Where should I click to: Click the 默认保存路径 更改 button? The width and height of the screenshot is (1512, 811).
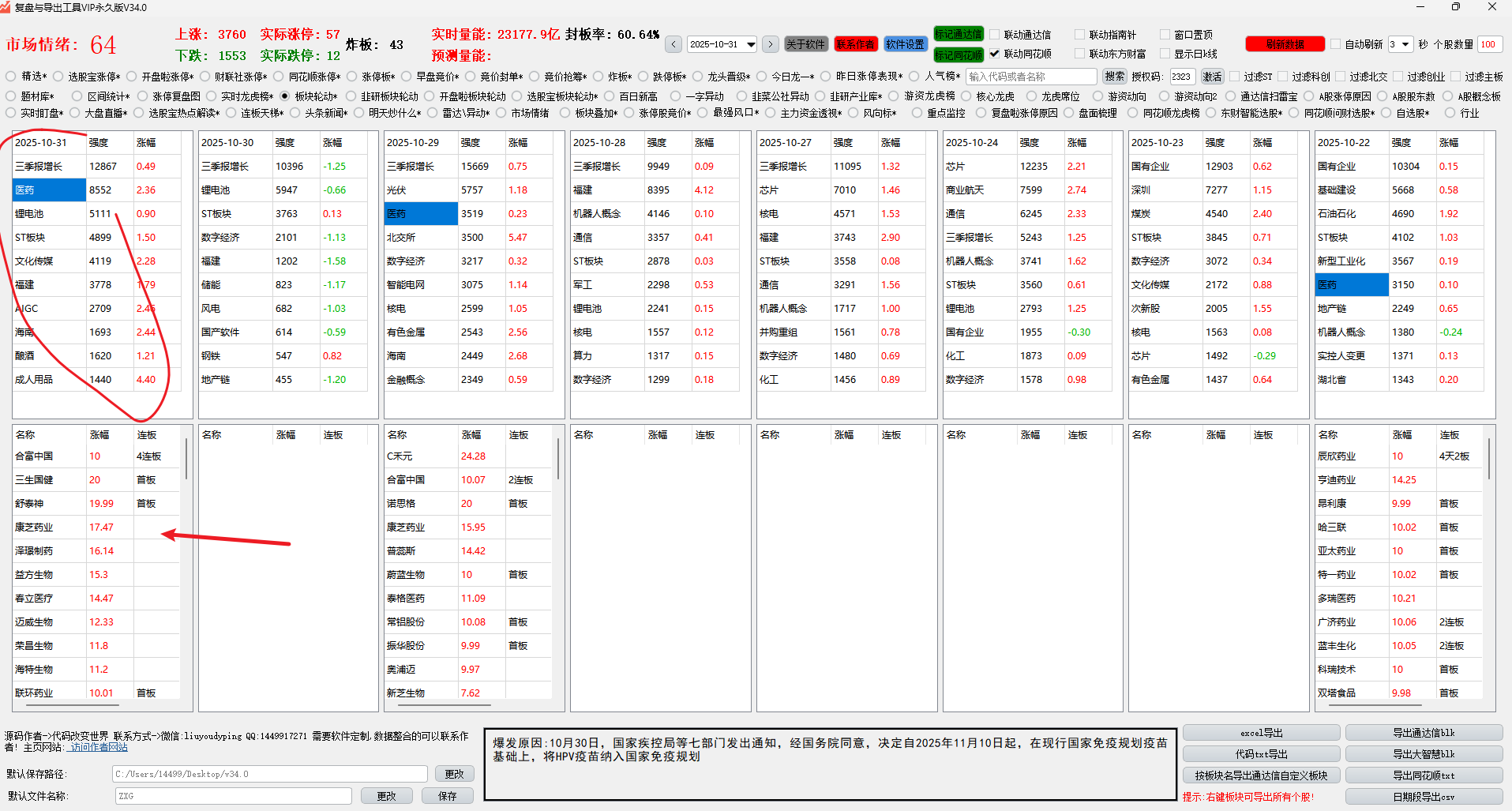454,774
